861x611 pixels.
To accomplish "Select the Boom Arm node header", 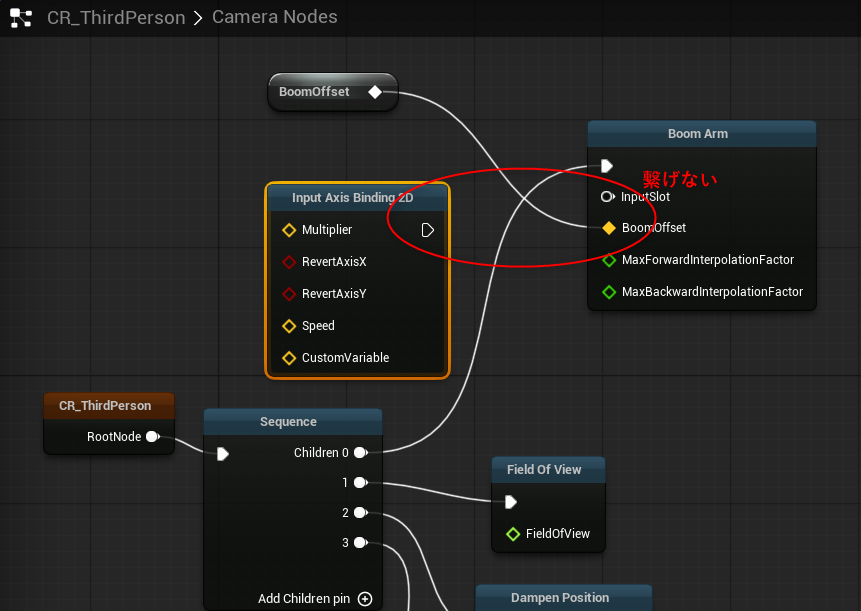I will click(697, 134).
